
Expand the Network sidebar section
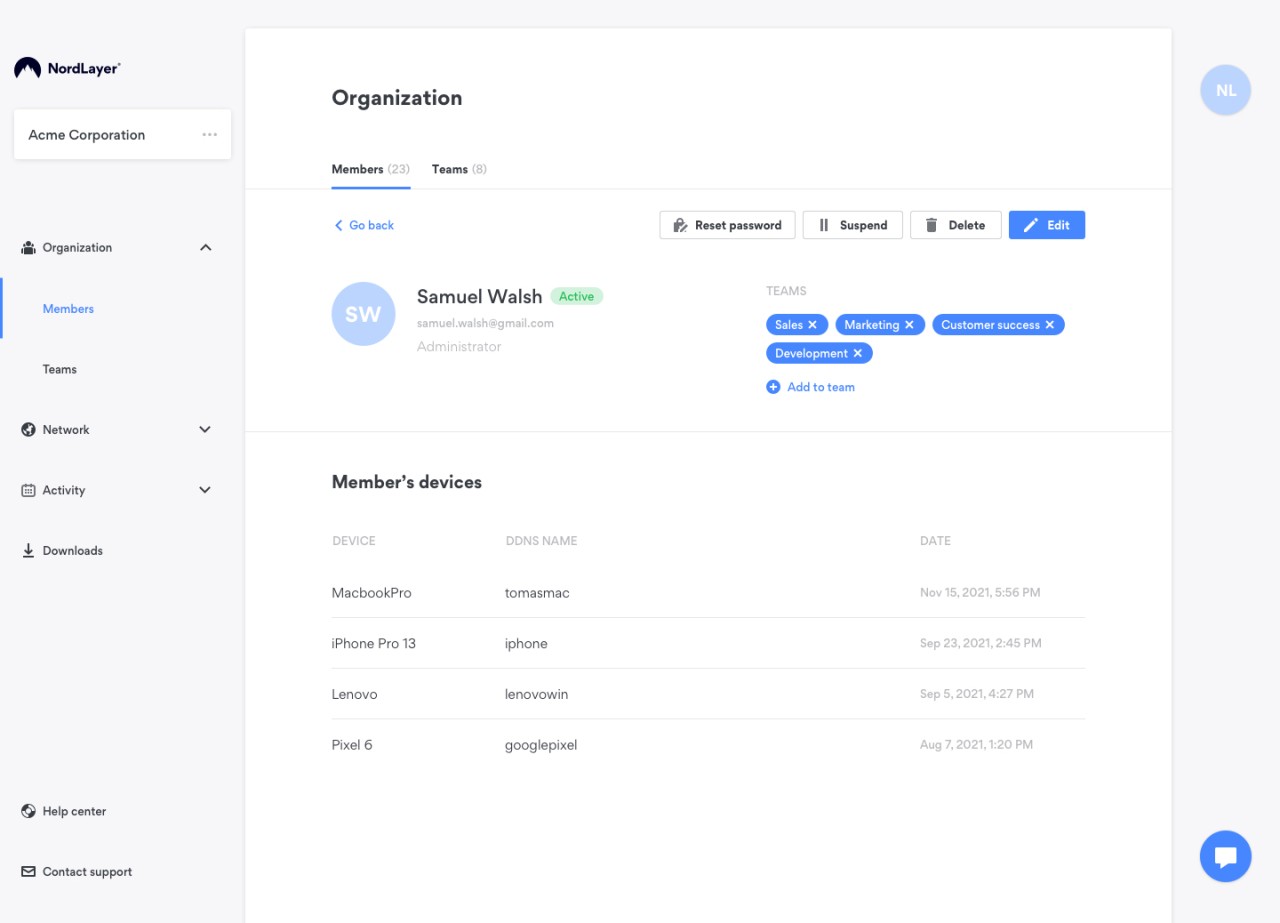click(205, 430)
